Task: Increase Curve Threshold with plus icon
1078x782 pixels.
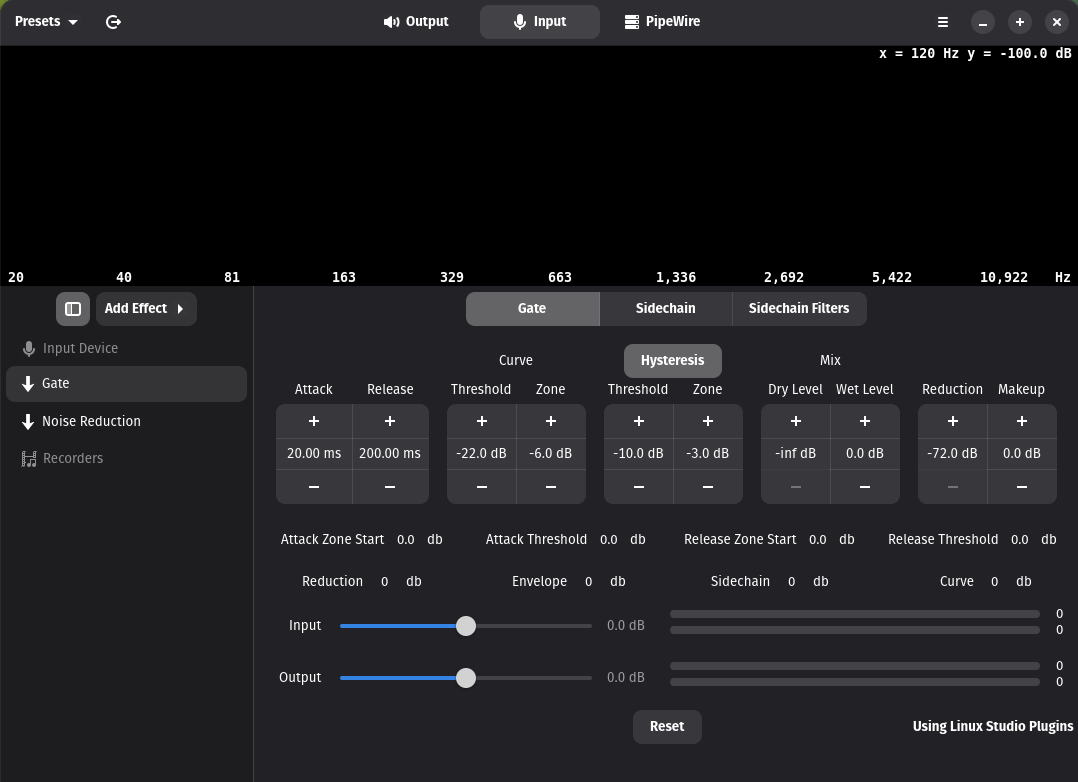Action: coord(481,422)
